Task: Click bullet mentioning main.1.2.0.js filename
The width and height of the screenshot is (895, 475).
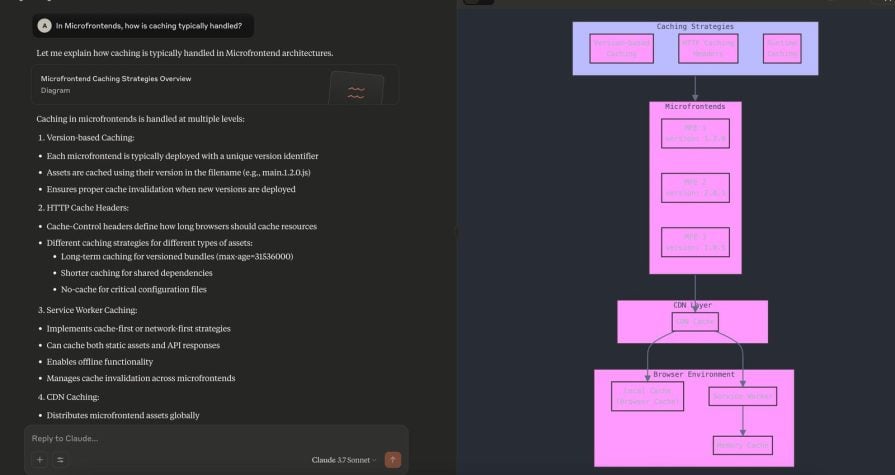Action: tap(178, 172)
